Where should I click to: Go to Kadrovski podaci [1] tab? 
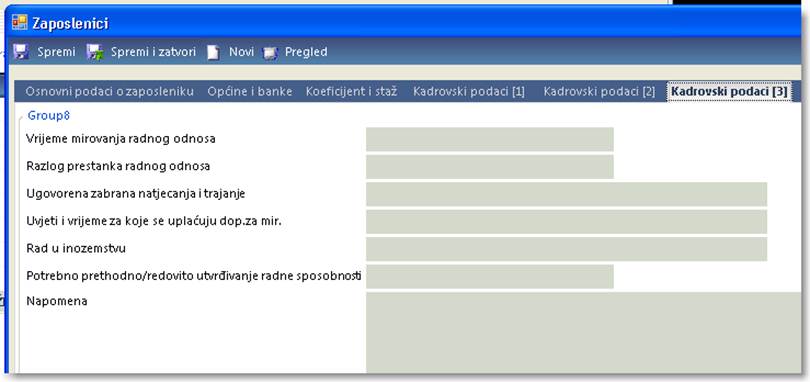click(x=469, y=91)
